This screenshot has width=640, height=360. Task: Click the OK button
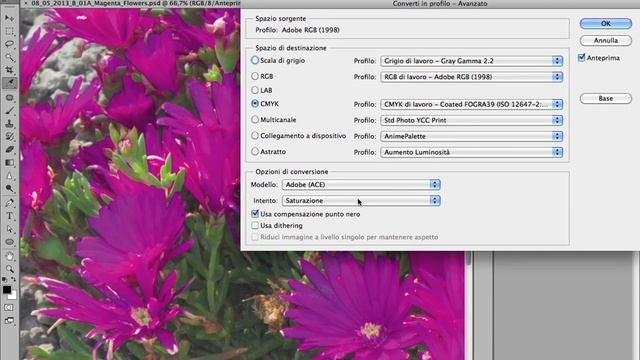(606, 24)
